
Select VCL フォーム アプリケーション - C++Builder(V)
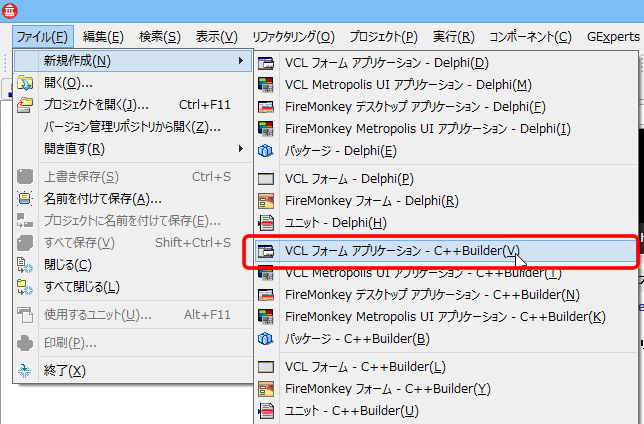point(446,251)
